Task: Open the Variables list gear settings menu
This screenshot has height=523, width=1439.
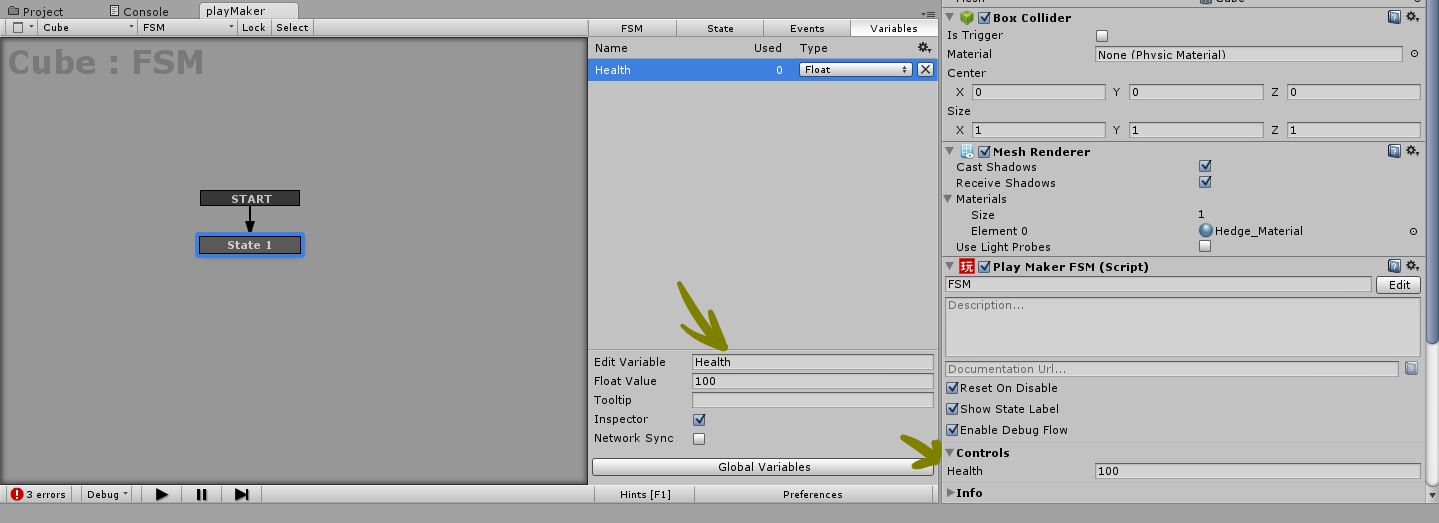Action: (924, 47)
